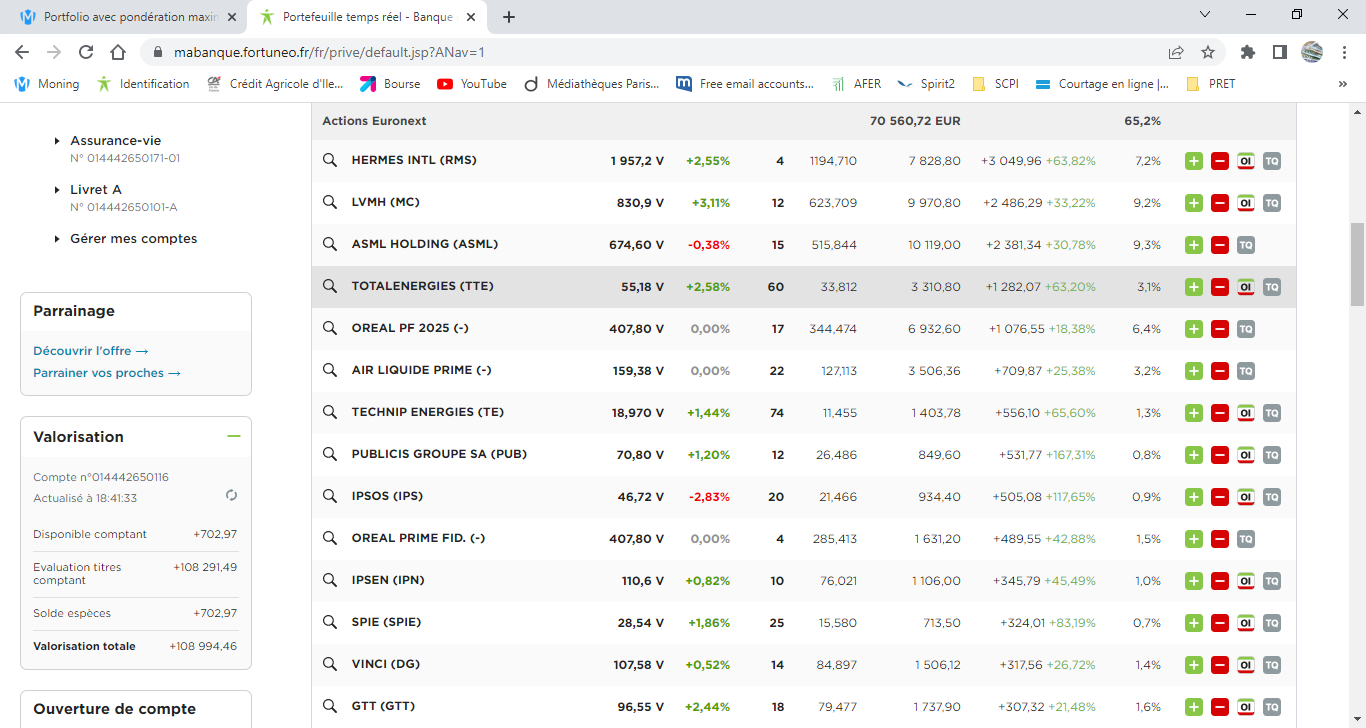Viewport: 1366px width, 728px height.
Task: Click LVMH price 830,9 V
Action: coord(640,202)
